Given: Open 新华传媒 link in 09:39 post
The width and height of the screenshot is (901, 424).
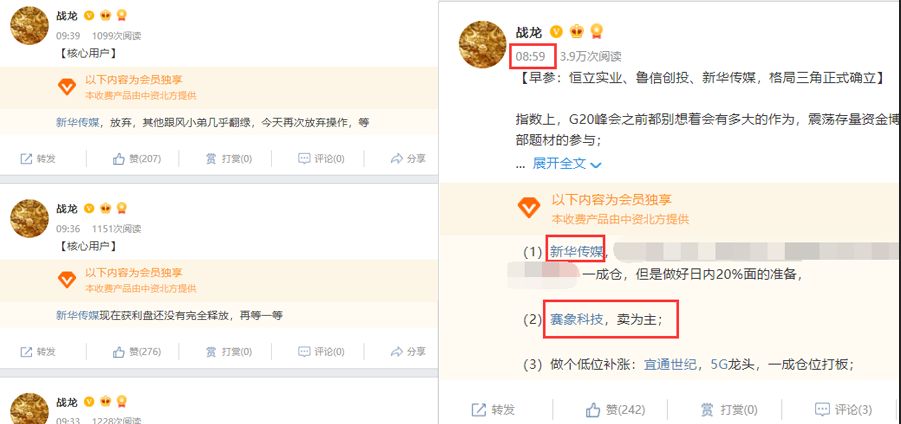Looking at the screenshot, I should (x=78, y=122).
